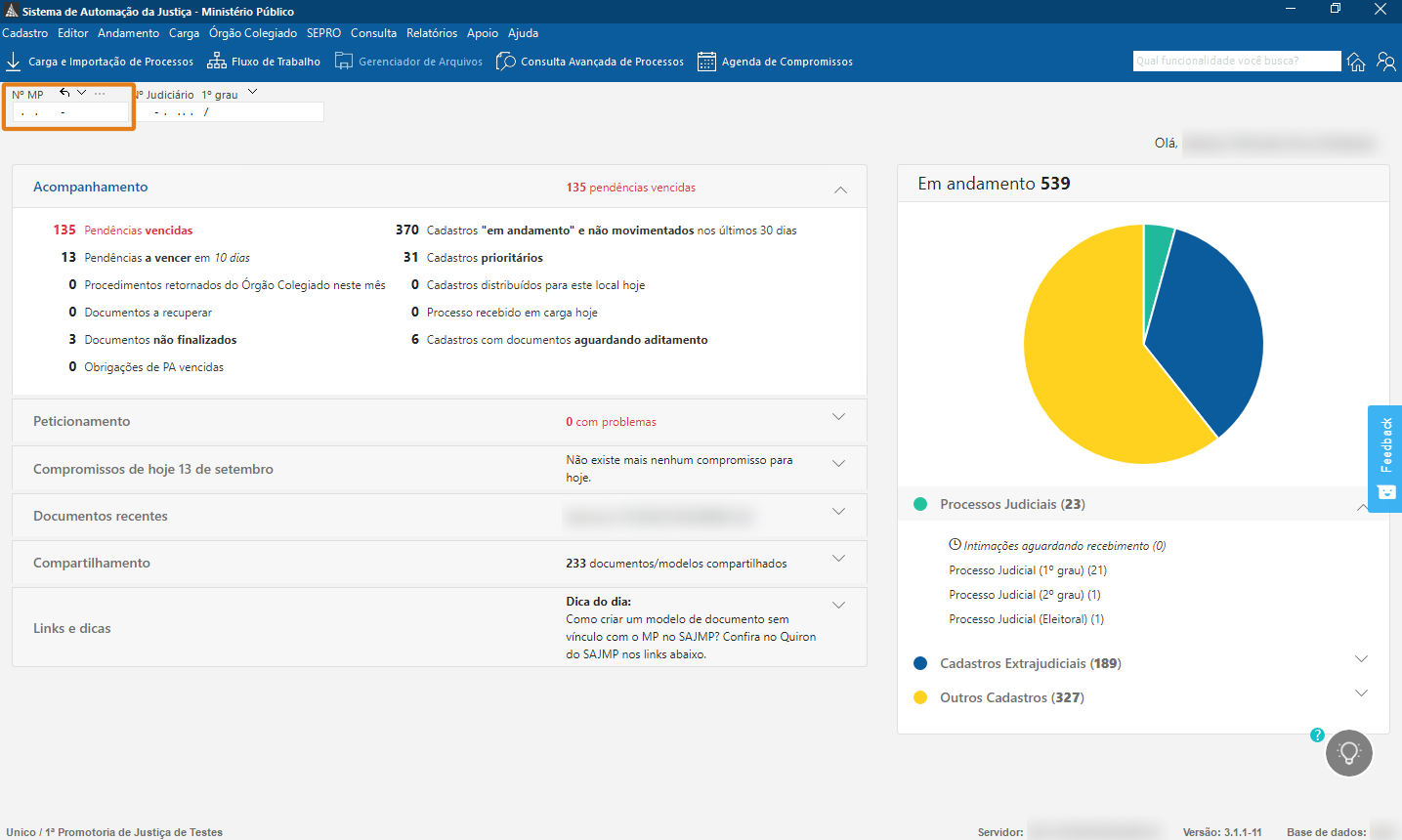Image resolution: width=1402 pixels, height=840 pixels.
Task: Click Processo Judicial (1º grau) (21) link
Action: [x=1028, y=570]
